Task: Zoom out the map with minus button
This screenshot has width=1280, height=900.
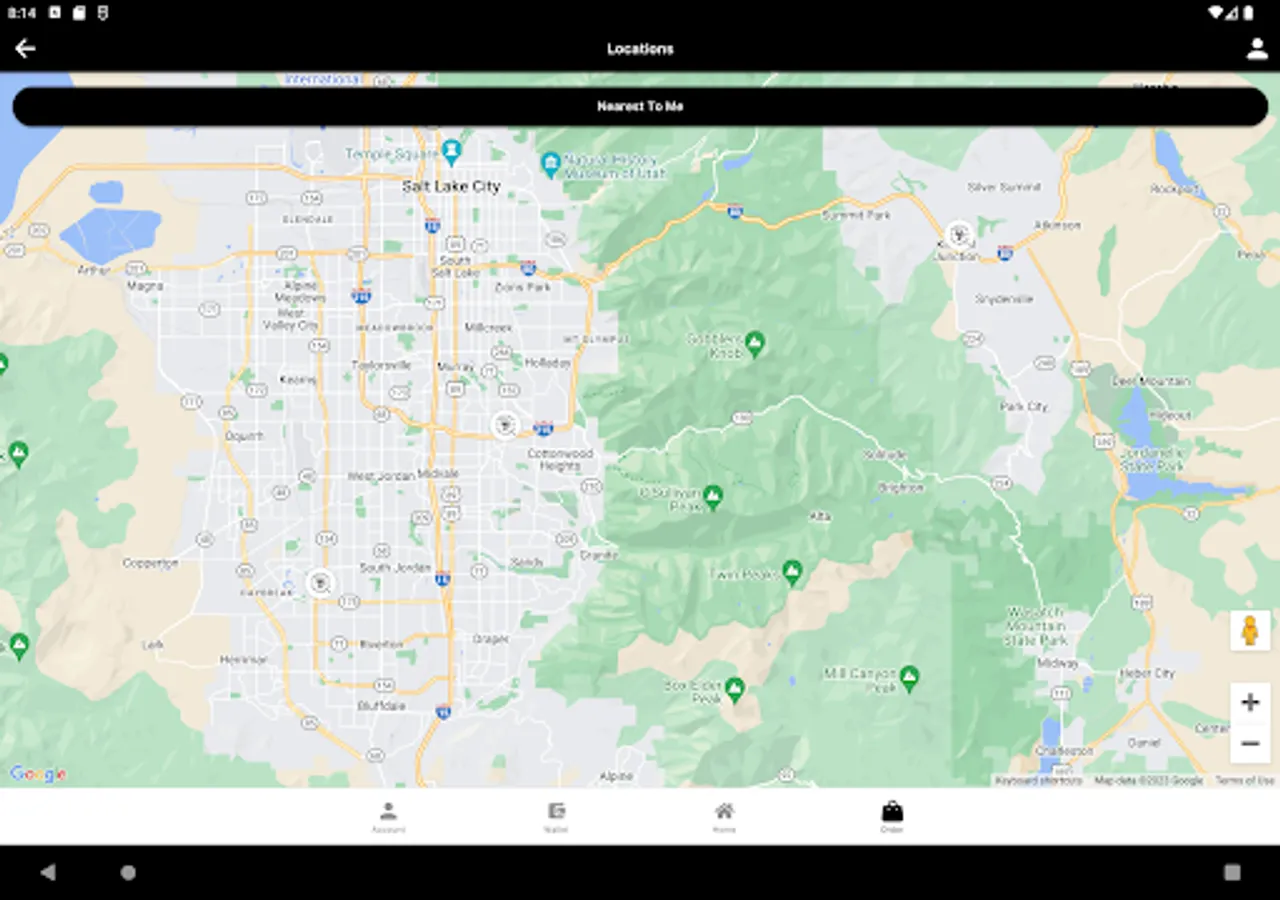Action: (1250, 743)
